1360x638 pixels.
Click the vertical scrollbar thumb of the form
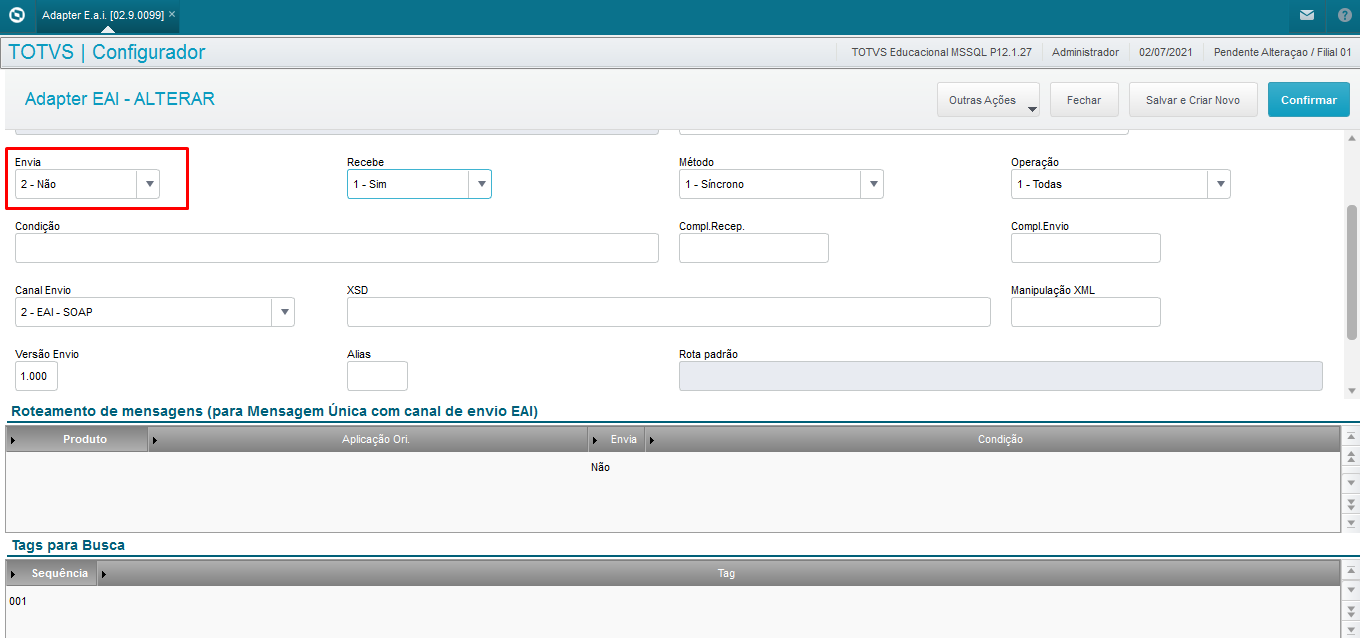click(x=1352, y=272)
